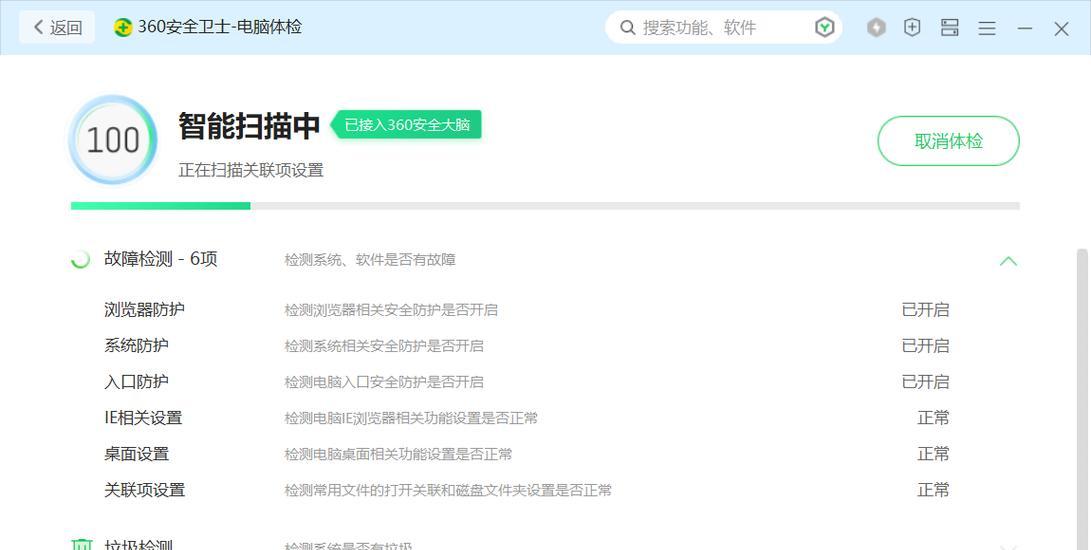Go back with the 返回 button

[x=57, y=28]
